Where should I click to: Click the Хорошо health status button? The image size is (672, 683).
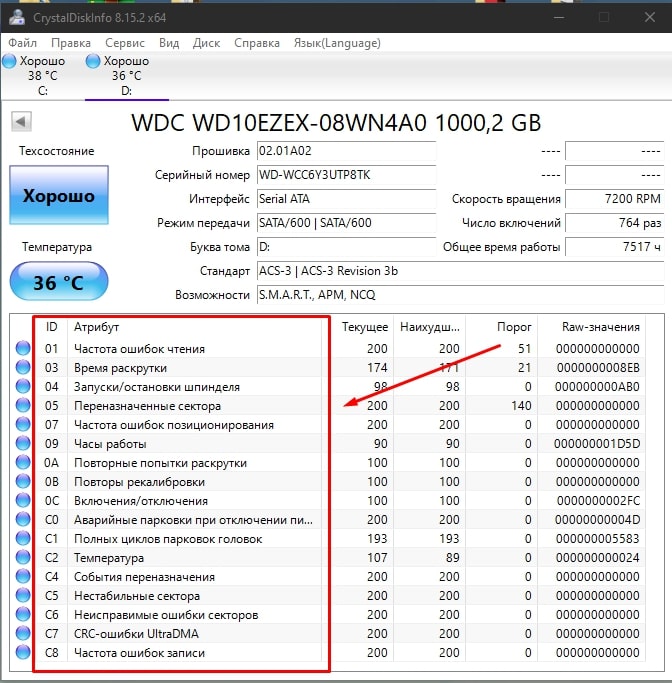(x=59, y=195)
